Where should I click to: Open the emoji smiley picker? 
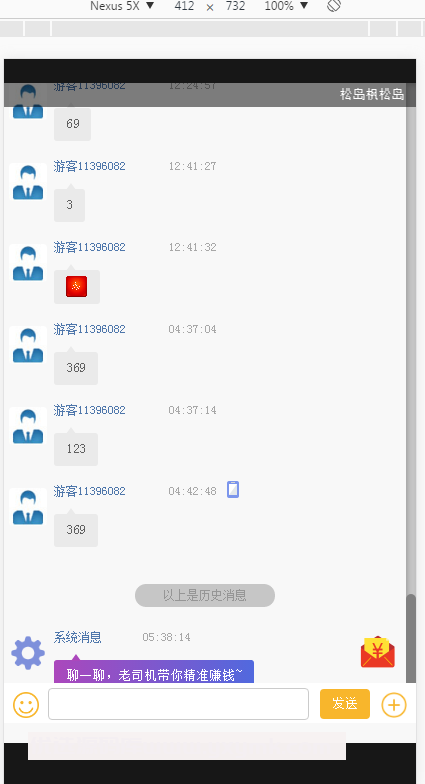pos(26,704)
